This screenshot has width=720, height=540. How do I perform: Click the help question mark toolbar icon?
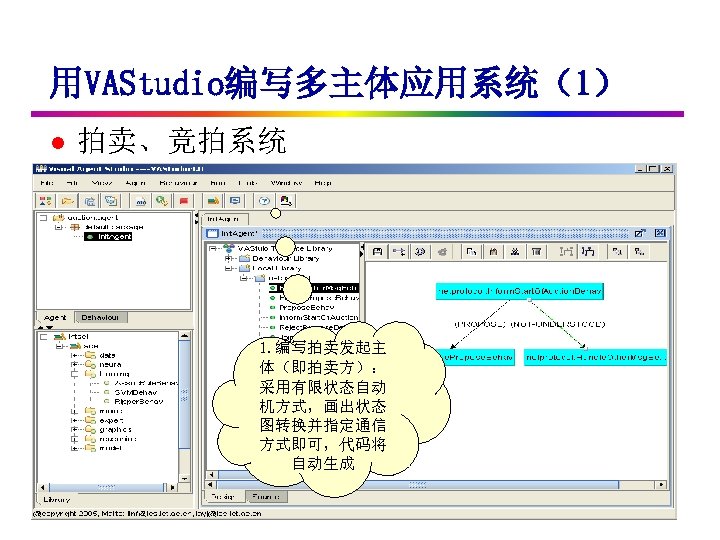click(264, 201)
